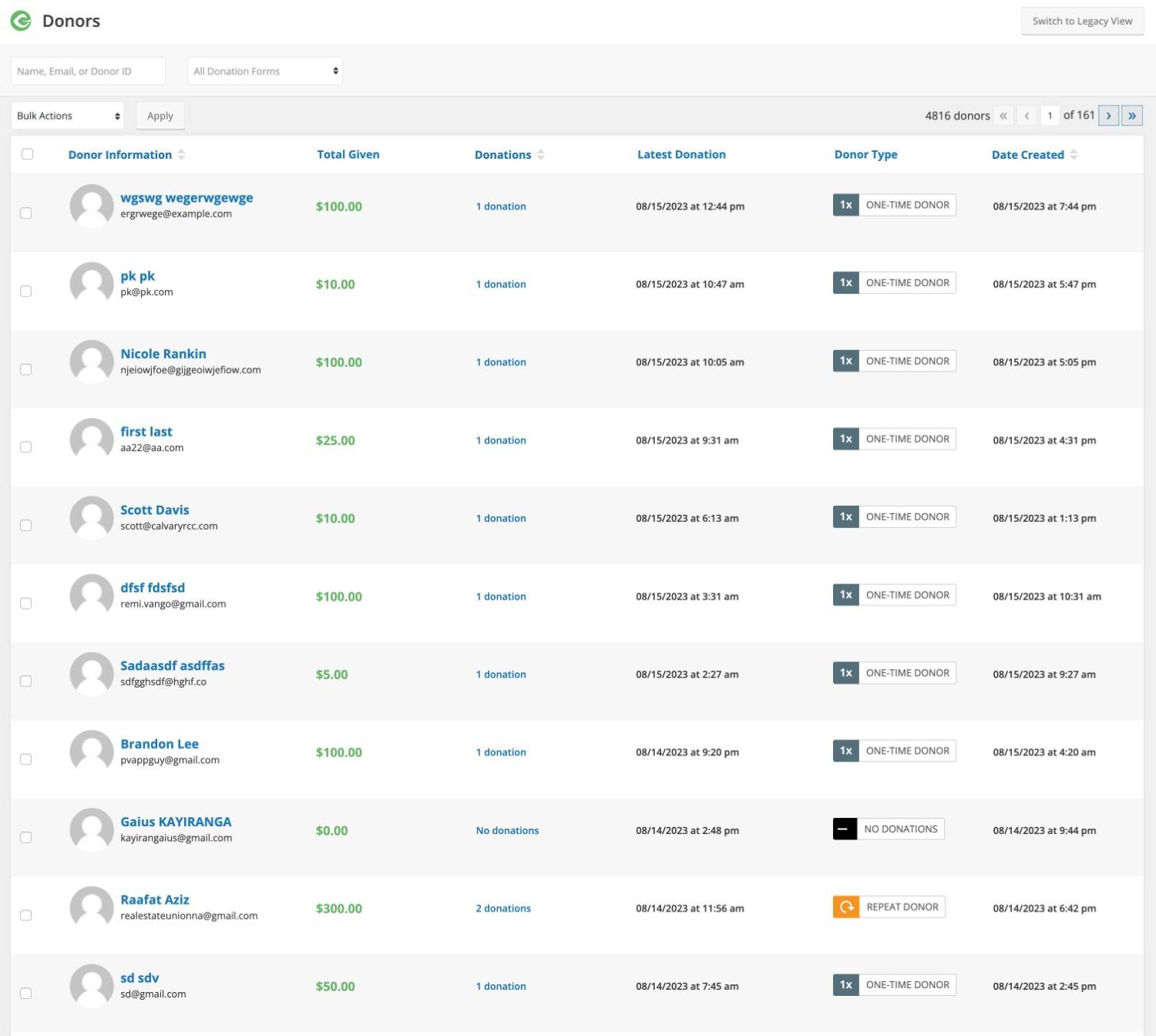Sort by Donor Information arrows
1156x1036 pixels.
[181, 155]
